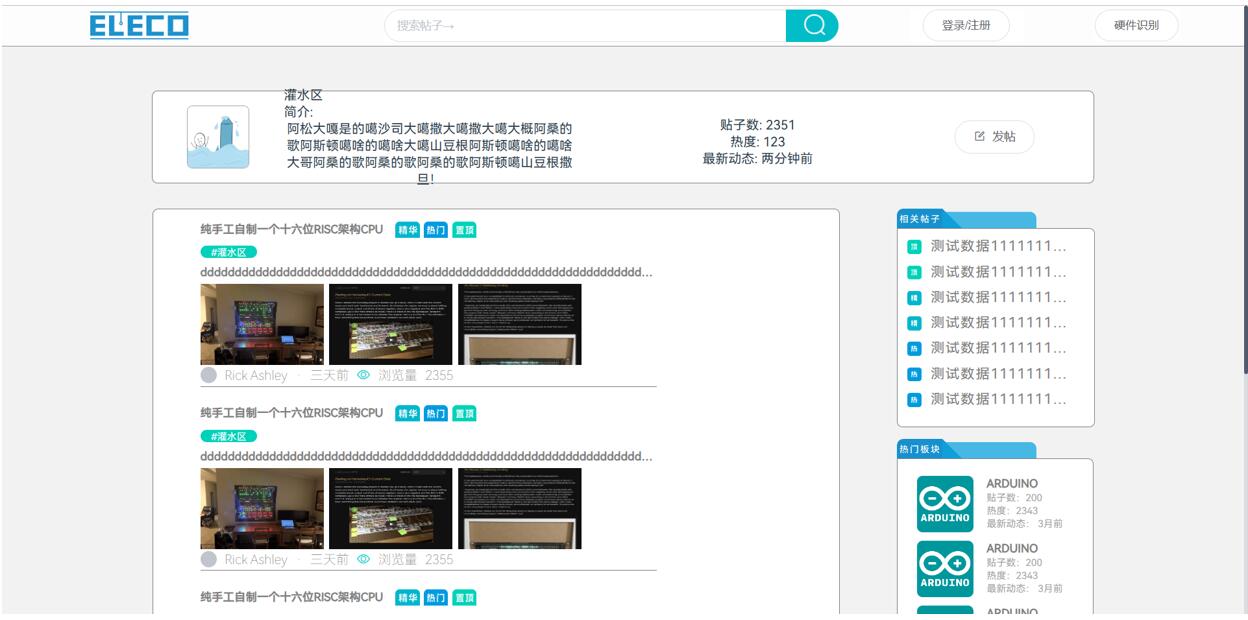Click Rick Ashley's avatar in second post
Viewport: 1248px width, 620px height.
coord(209,559)
